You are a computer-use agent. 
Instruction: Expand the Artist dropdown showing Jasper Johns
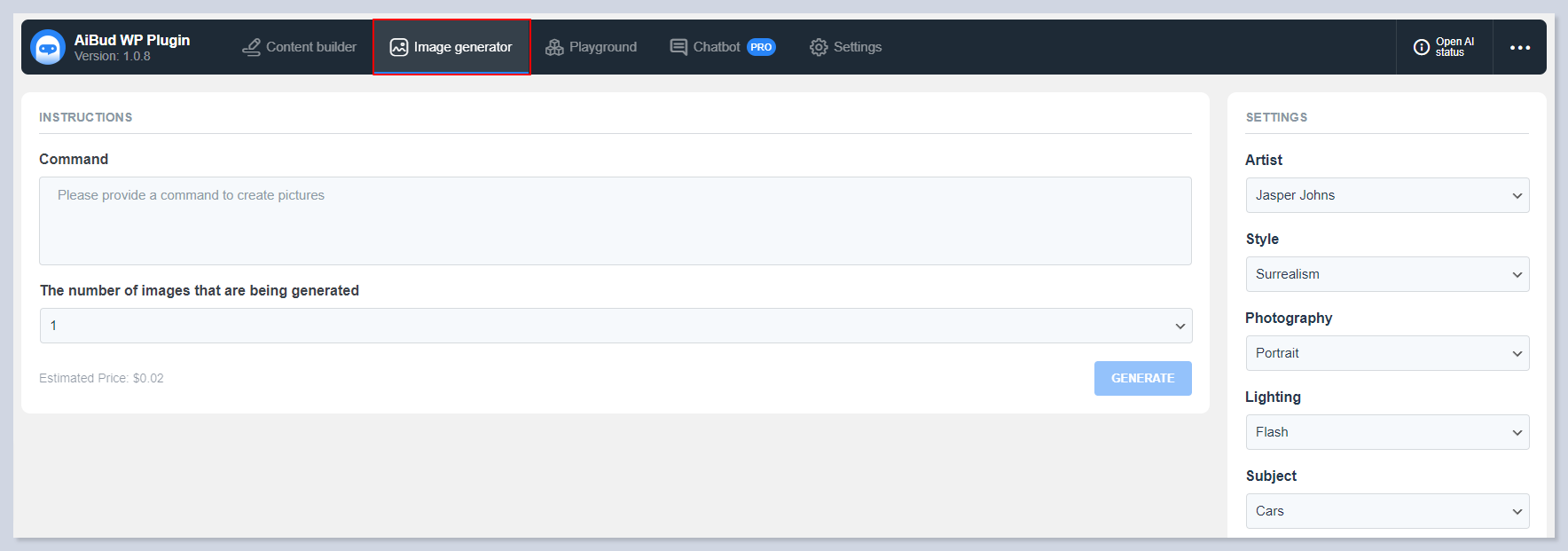click(x=1387, y=195)
